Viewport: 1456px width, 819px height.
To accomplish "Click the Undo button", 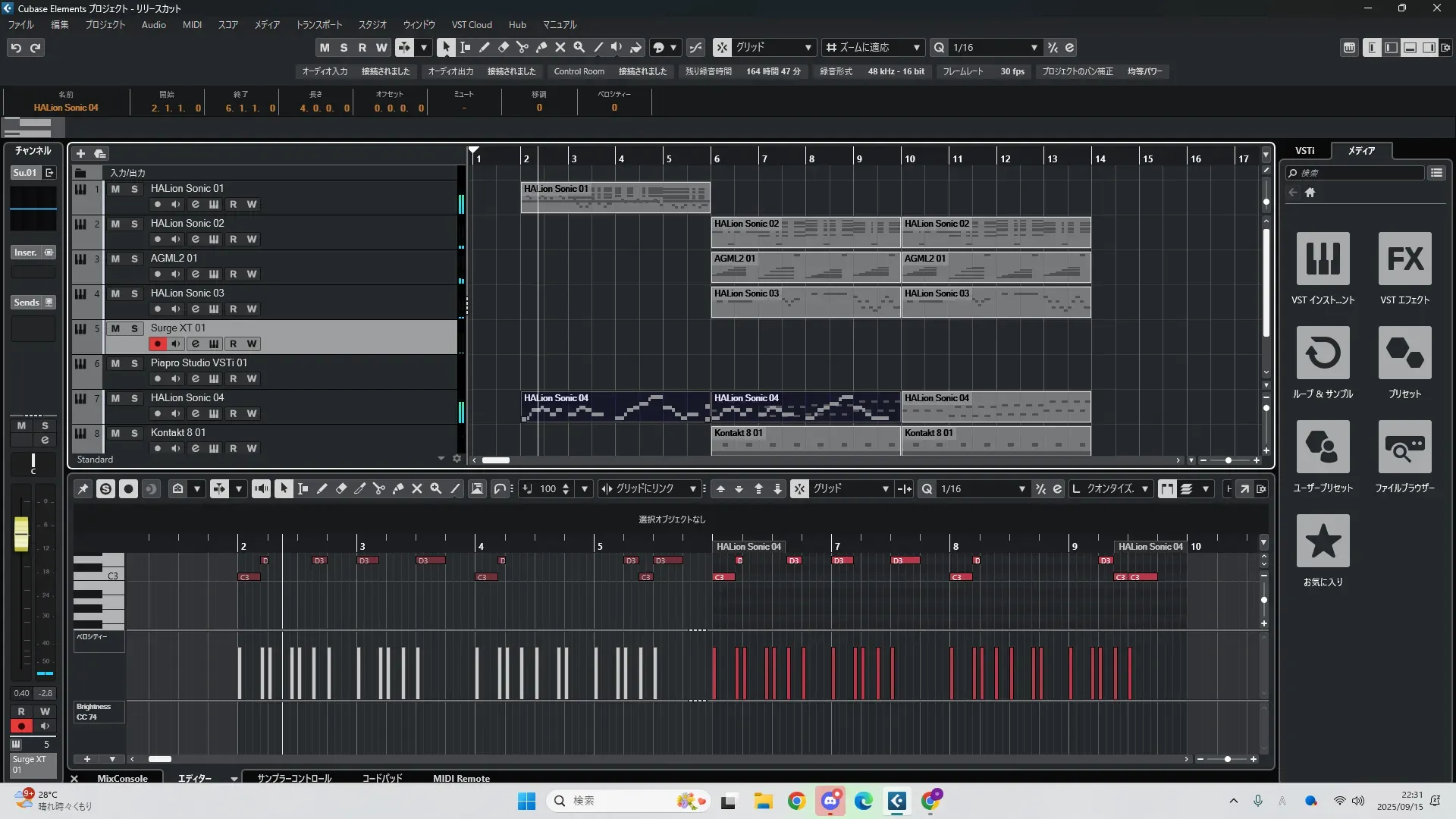I will [x=16, y=48].
